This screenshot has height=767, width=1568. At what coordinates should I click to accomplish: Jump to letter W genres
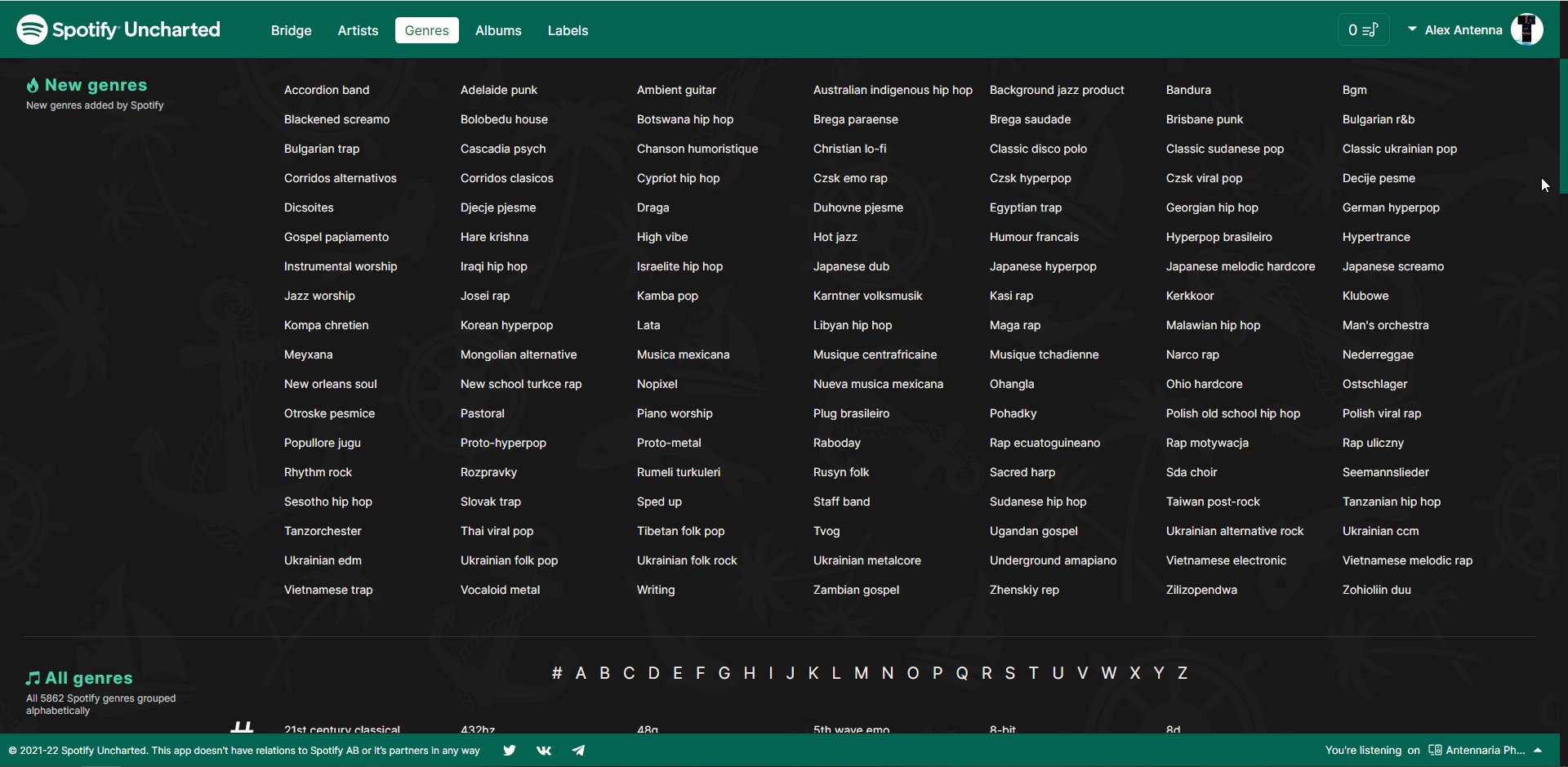pos(1109,673)
